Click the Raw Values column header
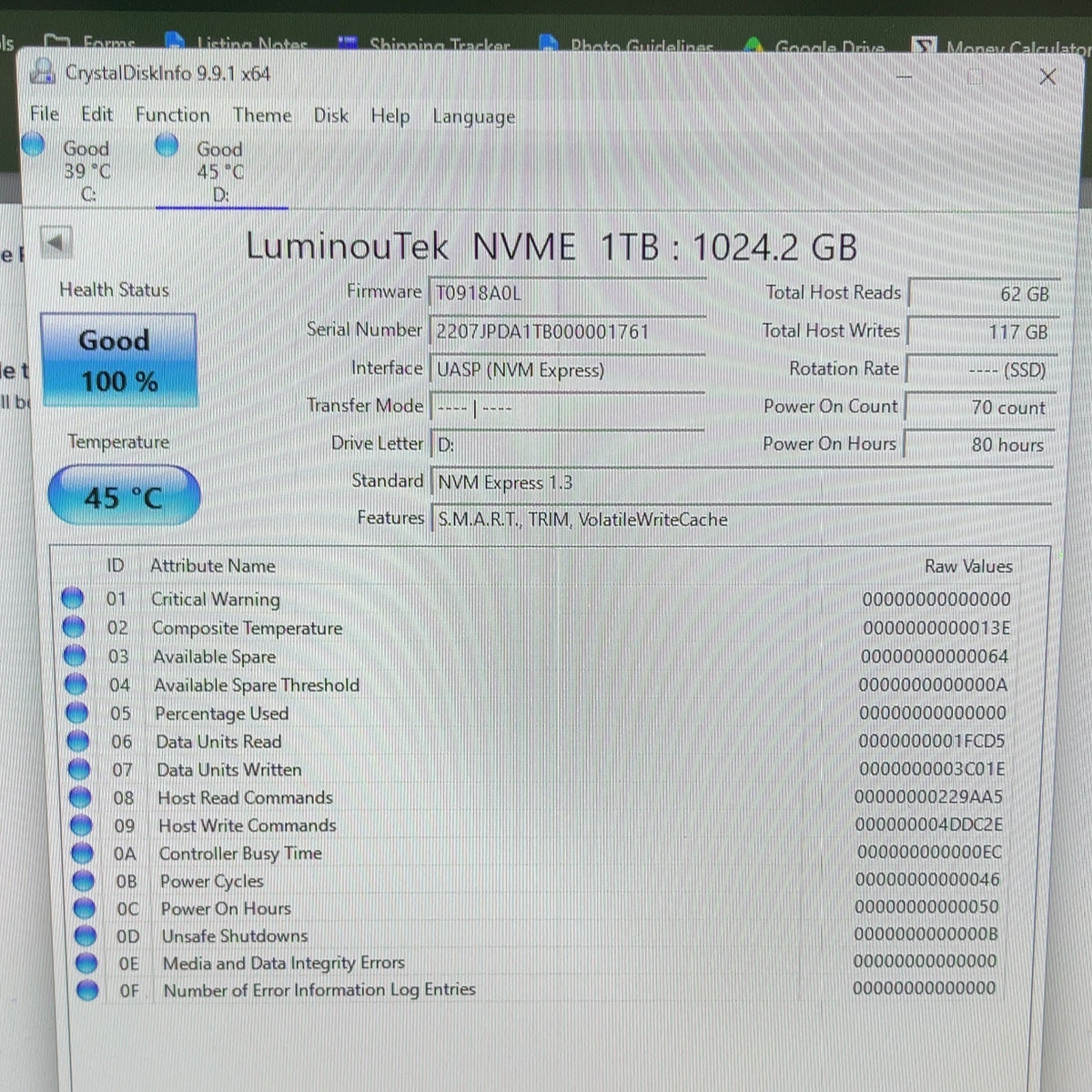 (968, 565)
